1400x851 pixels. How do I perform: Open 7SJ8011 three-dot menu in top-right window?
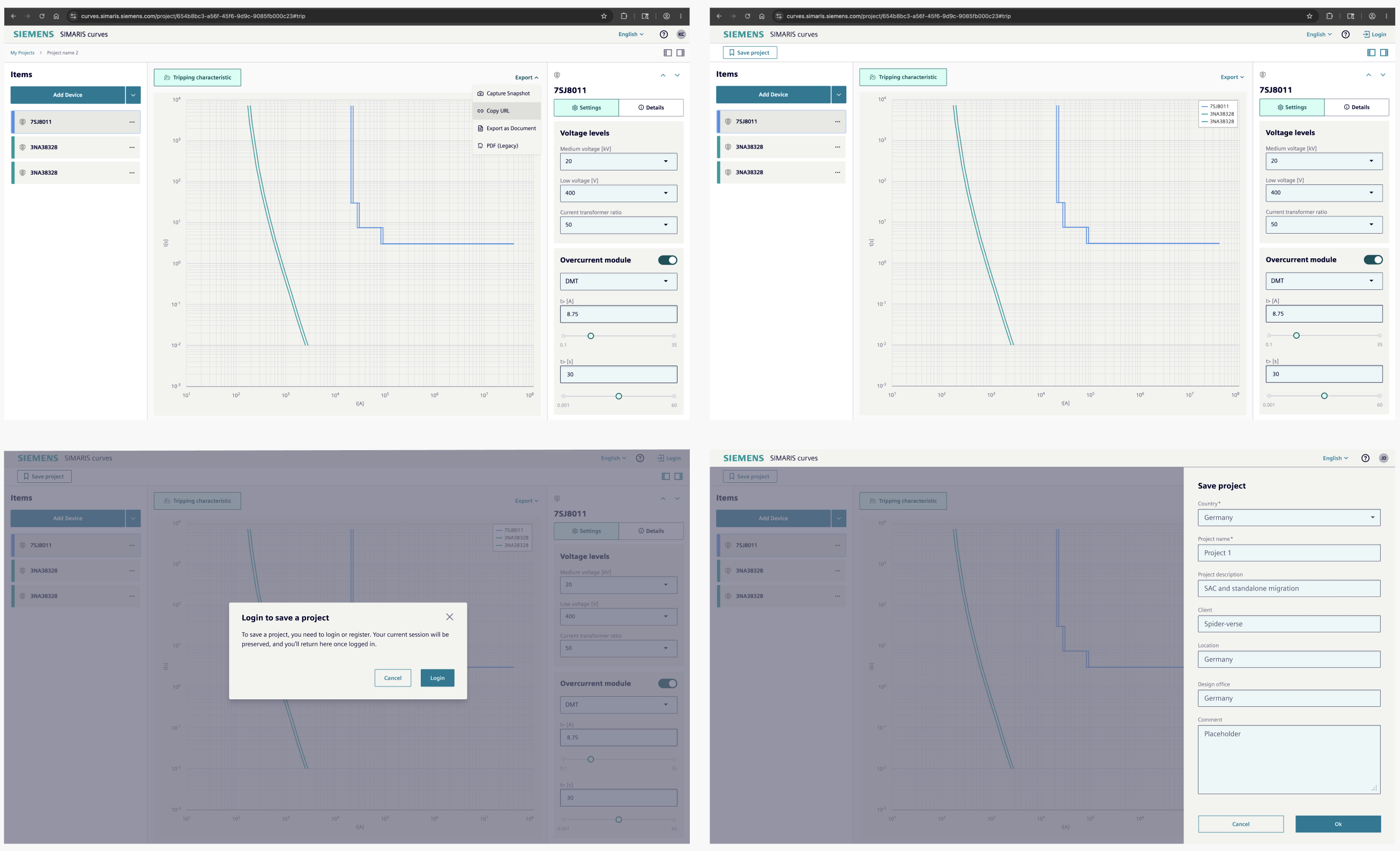tap(837, 122)
